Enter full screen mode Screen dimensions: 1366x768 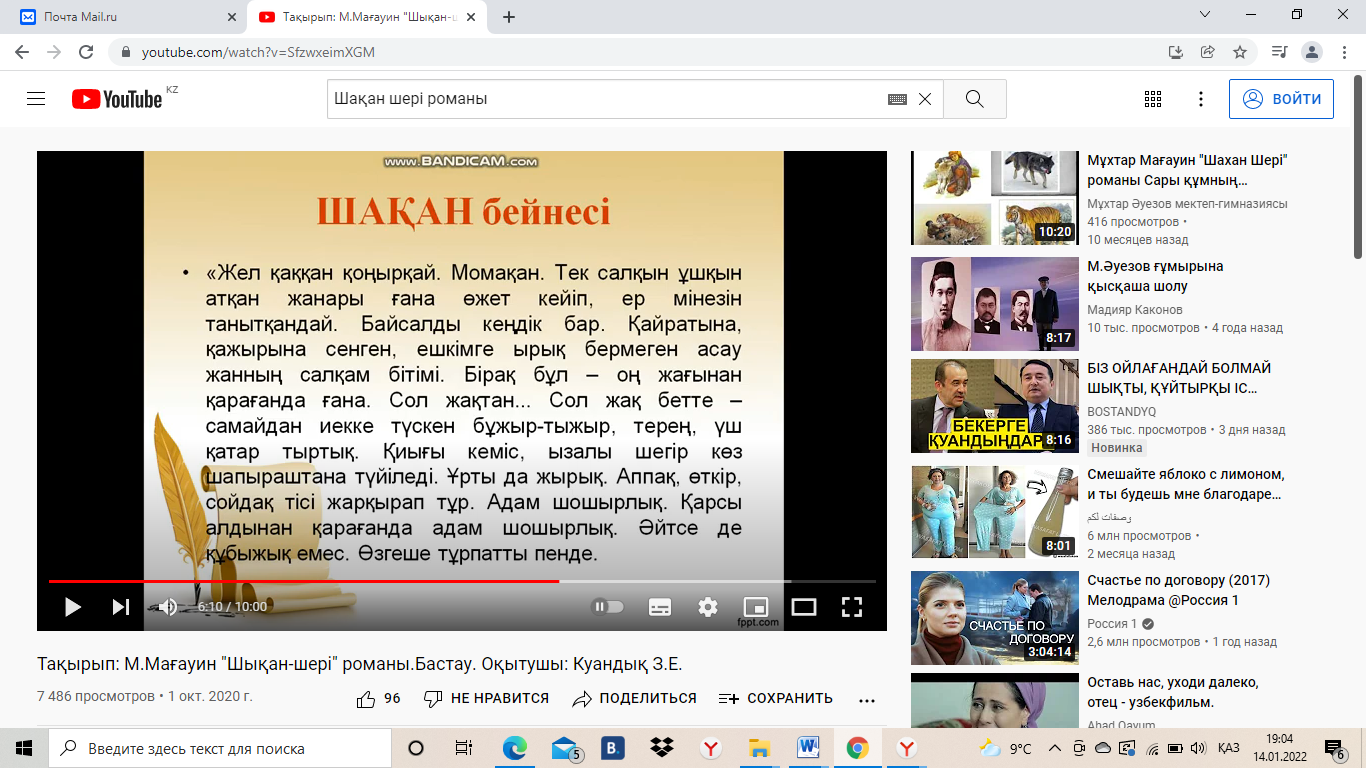coord(852,606)
